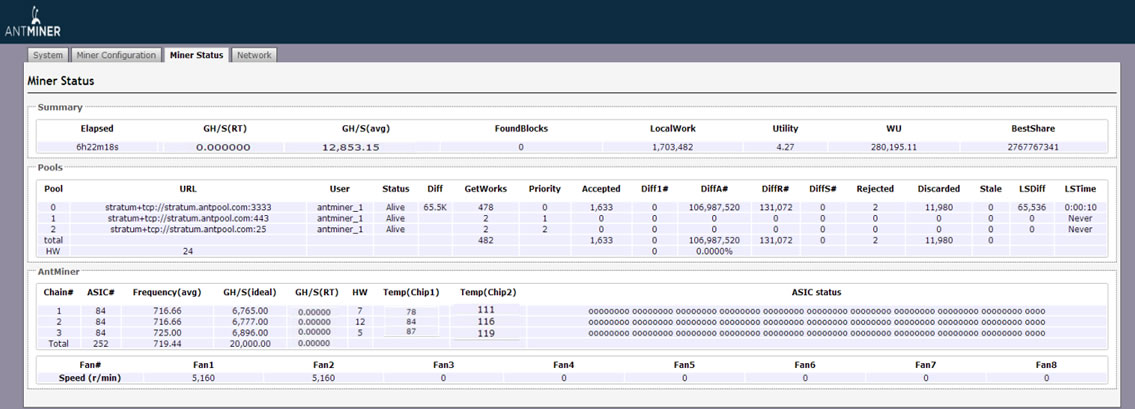Open the System tab
This screenshot has height=409, width=1135.
(48, 55)
